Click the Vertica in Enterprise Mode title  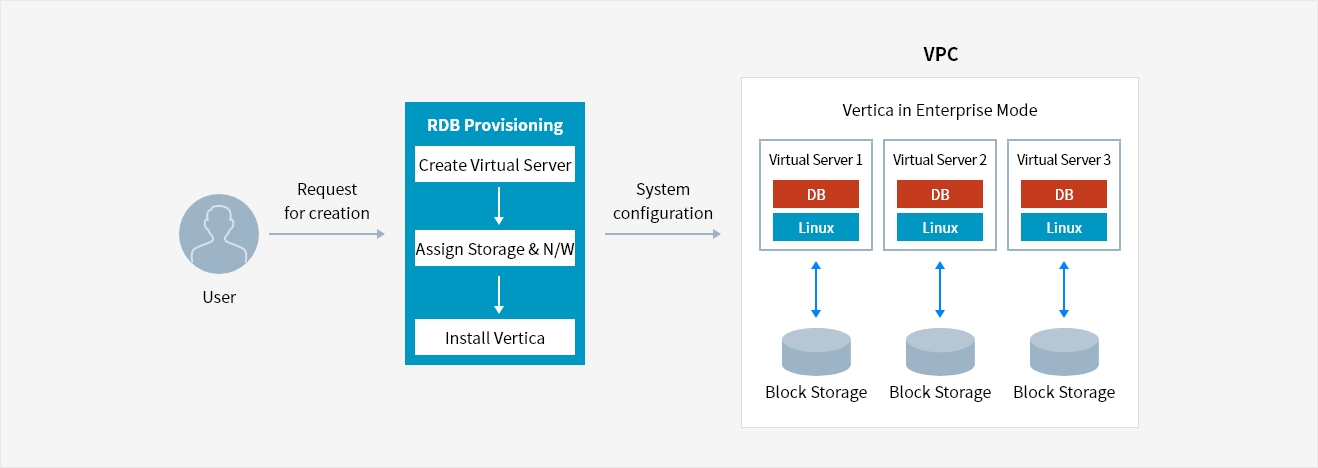point(940,110)
